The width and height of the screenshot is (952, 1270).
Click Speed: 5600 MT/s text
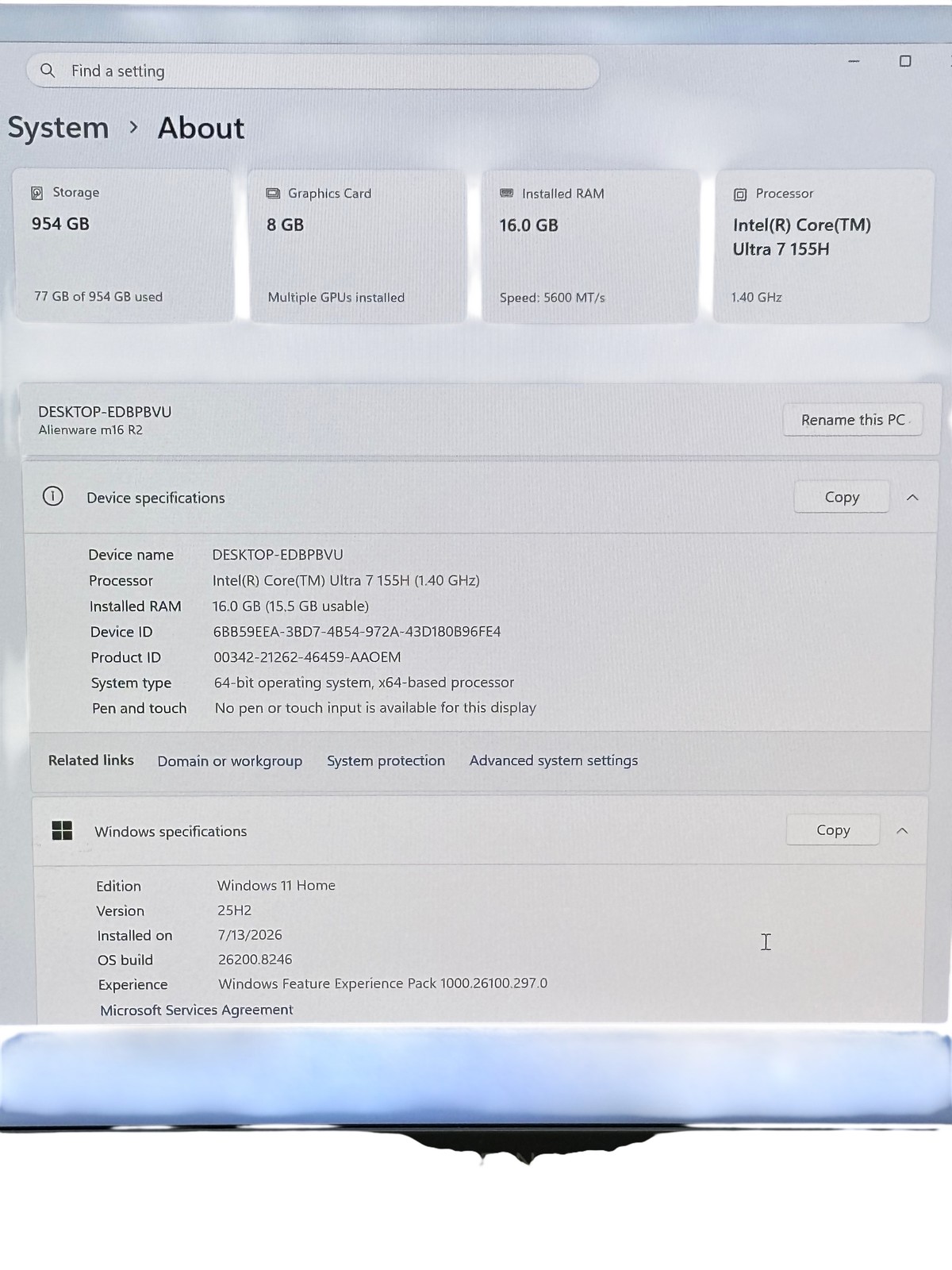(552, 298)
